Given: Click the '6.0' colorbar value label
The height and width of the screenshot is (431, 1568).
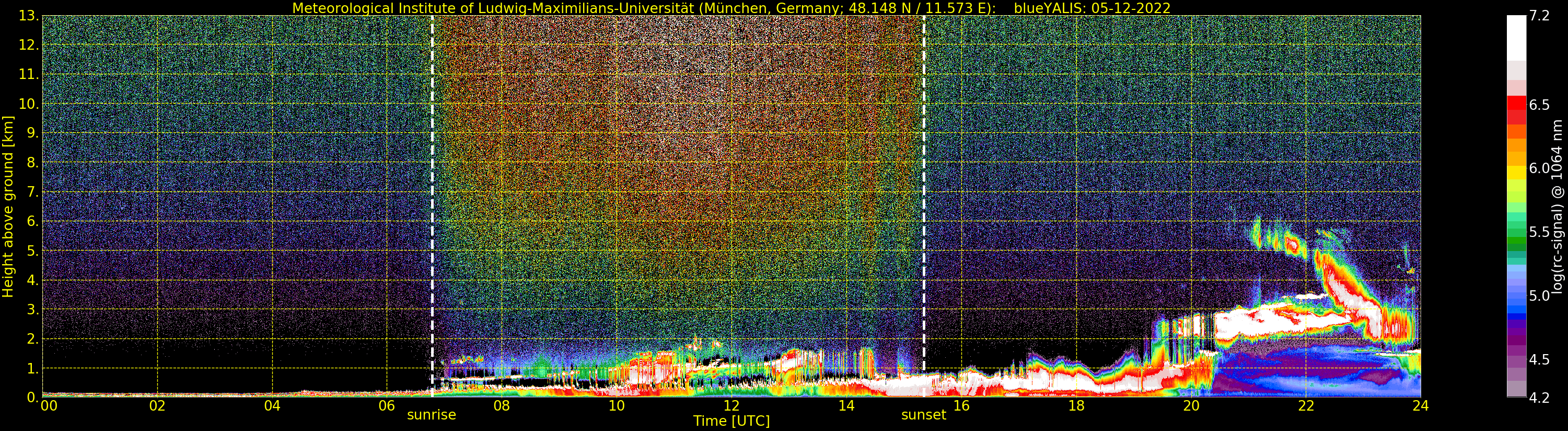Looking at the screenshot, I should point(1539,168).
